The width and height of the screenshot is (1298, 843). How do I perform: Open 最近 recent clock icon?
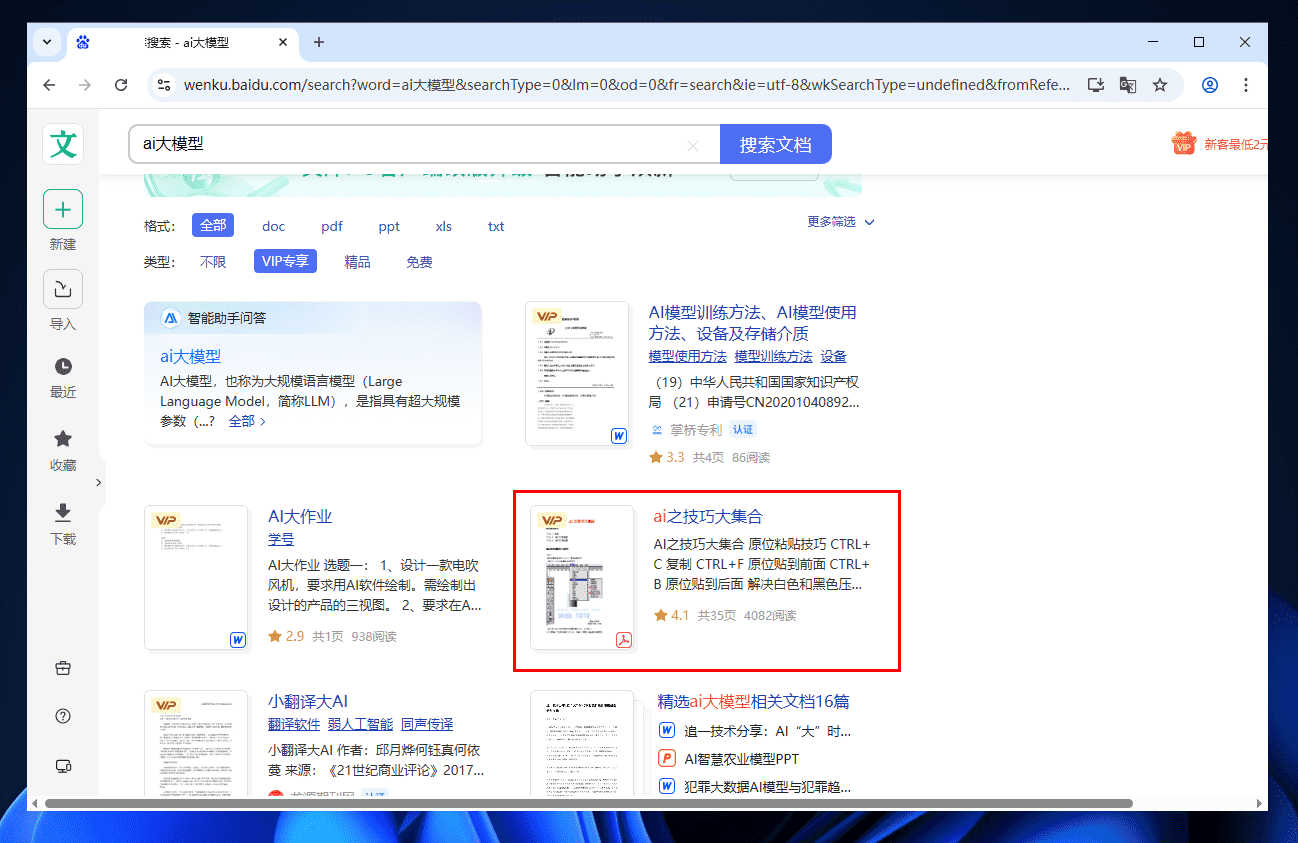point(63,366)
